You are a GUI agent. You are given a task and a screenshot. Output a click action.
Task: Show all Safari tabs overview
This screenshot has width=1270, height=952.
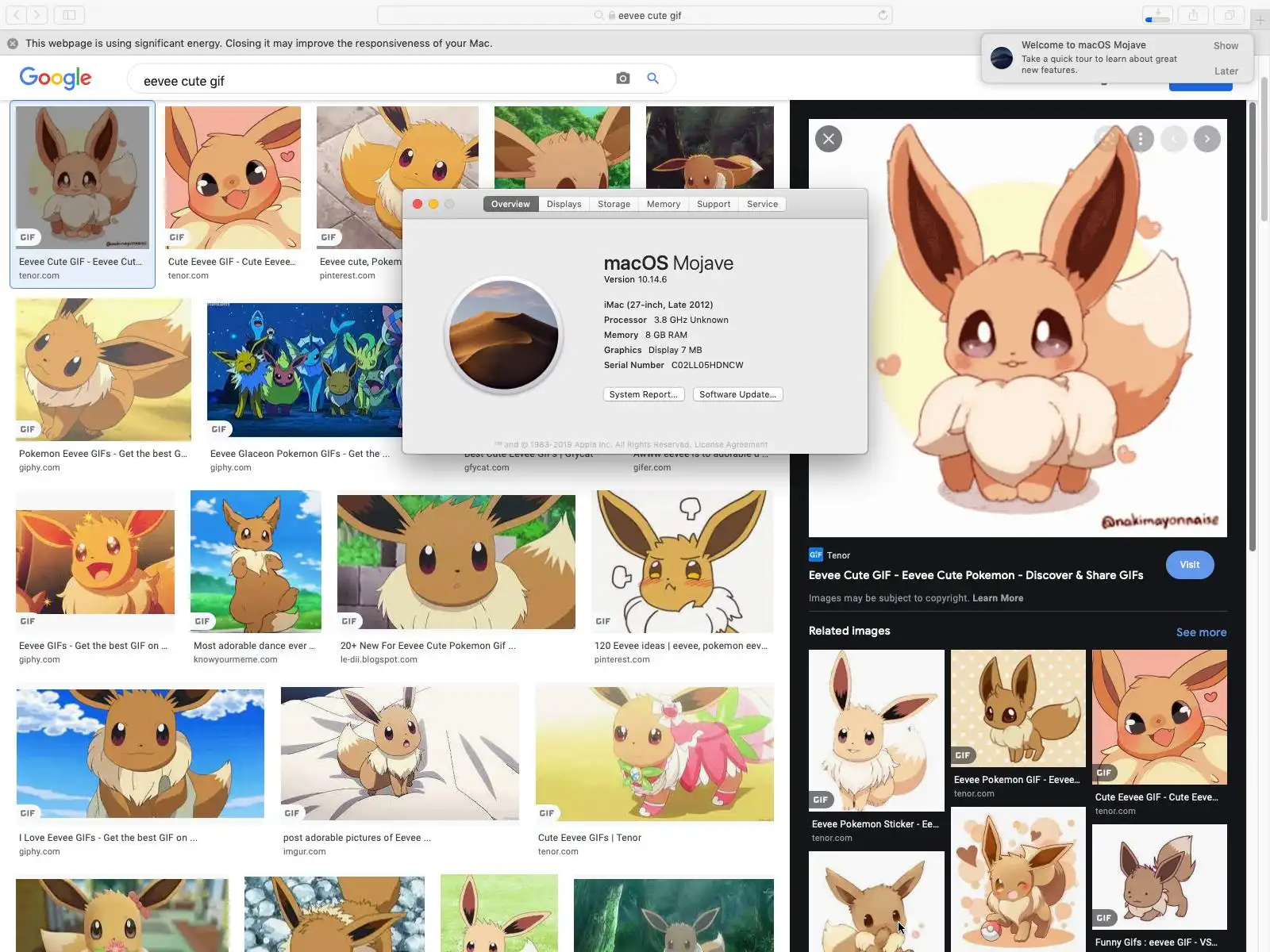point(1229,15)
